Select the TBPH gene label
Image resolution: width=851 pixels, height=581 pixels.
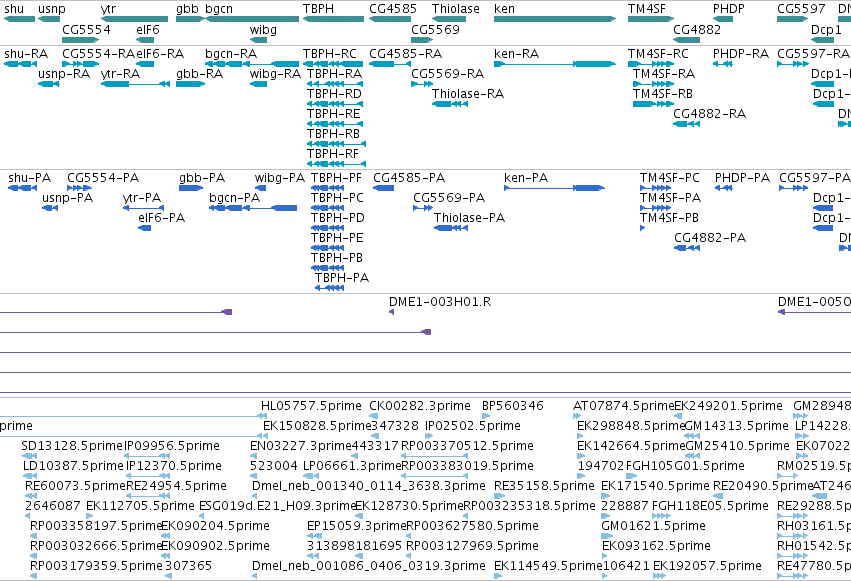pos(318,9)
